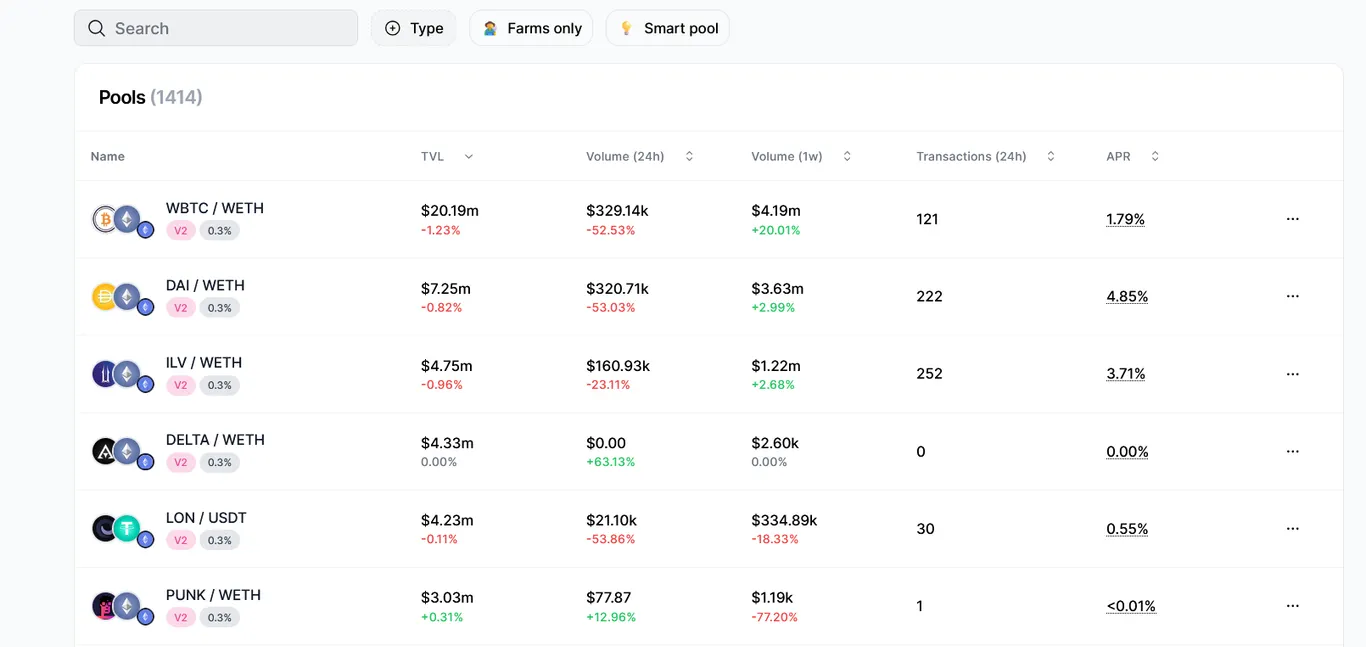Click the 0.55% APR of LON / USDT

(1127, 529)
